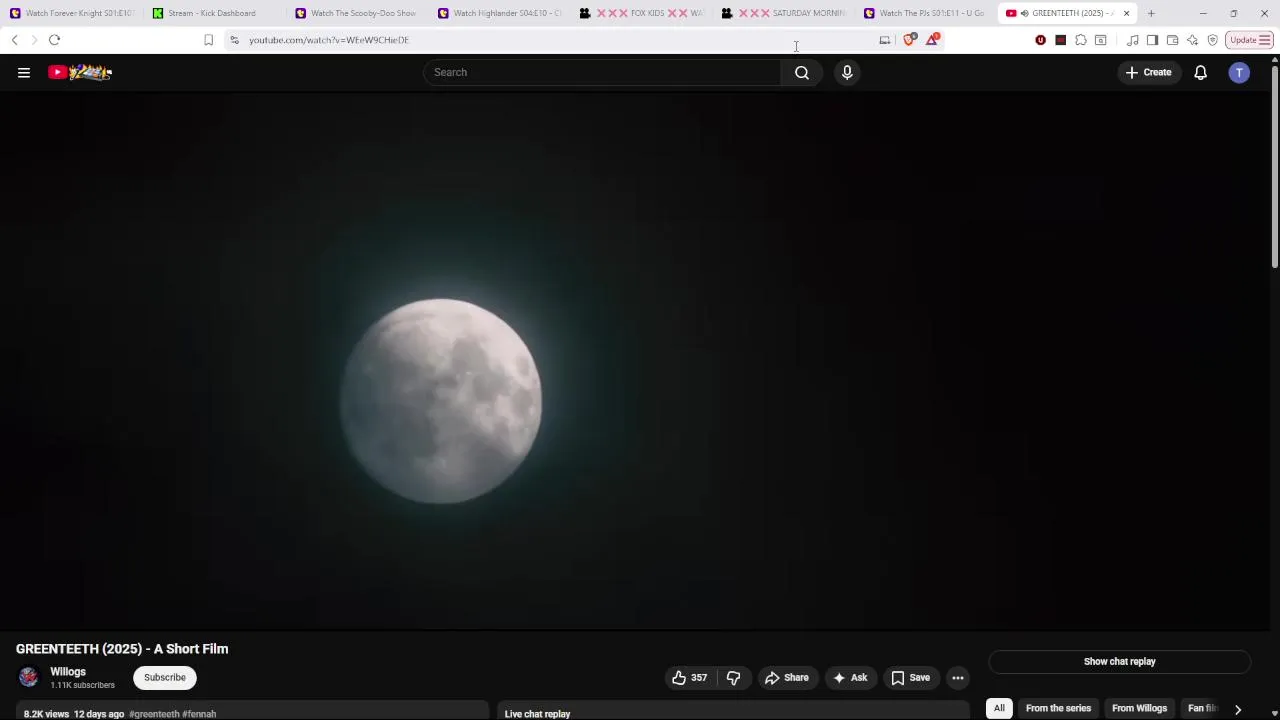
Task: Open the extensions puzzle-piece menu
Action: click(1081, 40)
